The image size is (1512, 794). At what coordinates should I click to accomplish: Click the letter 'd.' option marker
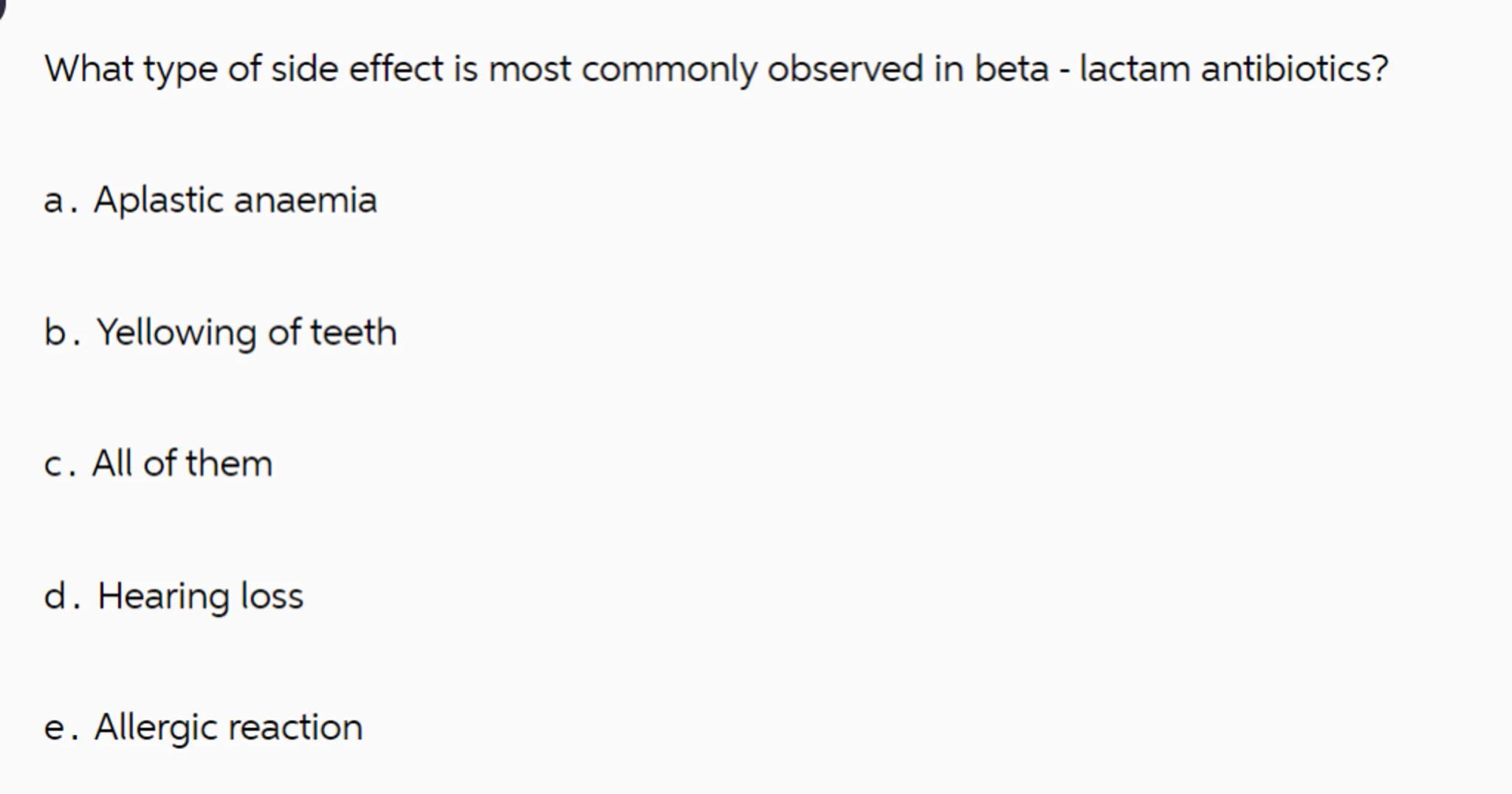pos(61,595)
